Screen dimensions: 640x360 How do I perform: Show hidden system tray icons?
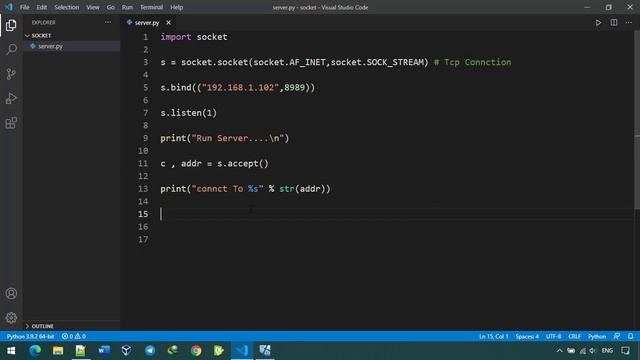(x=559, y=351)
